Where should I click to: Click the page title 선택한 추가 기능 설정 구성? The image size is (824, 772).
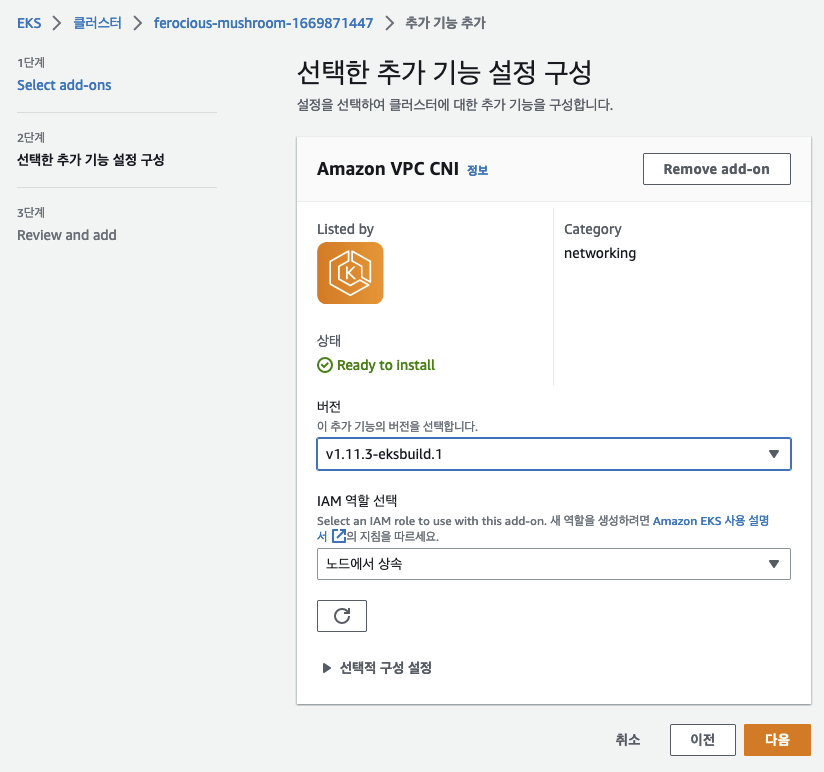(x=445, y=72)
